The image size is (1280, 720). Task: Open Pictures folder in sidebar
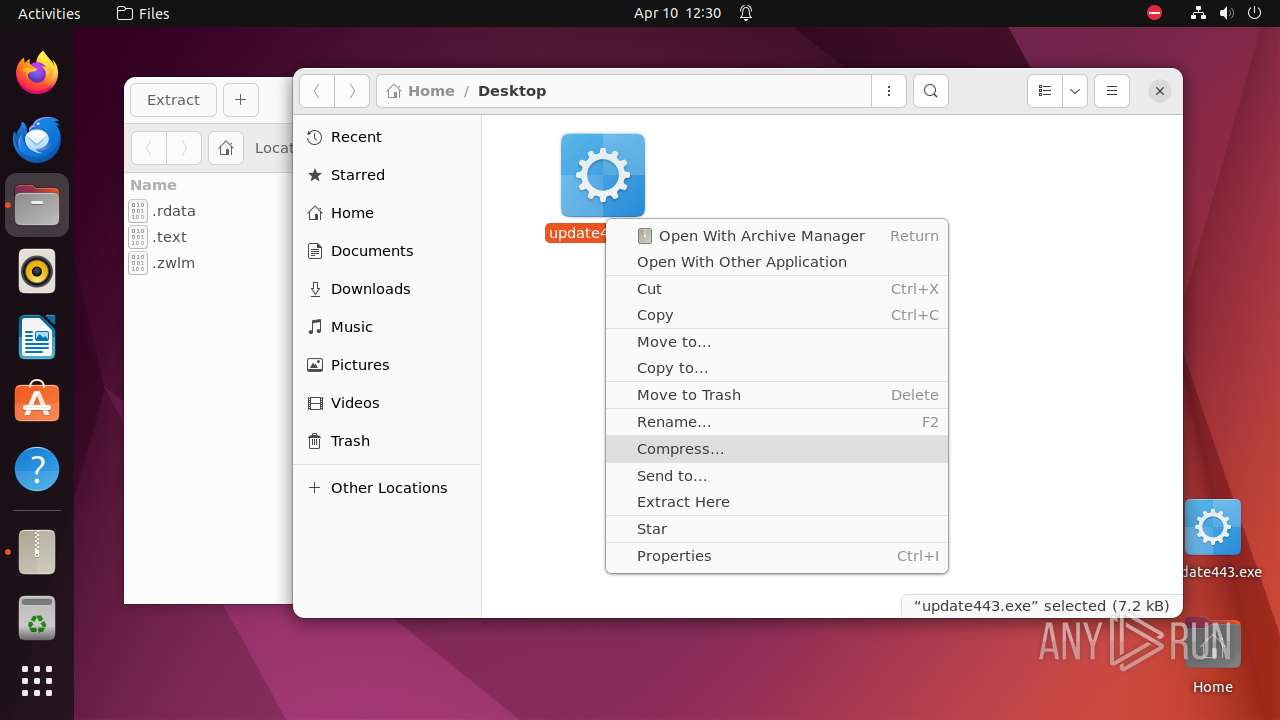coord(387,365)
